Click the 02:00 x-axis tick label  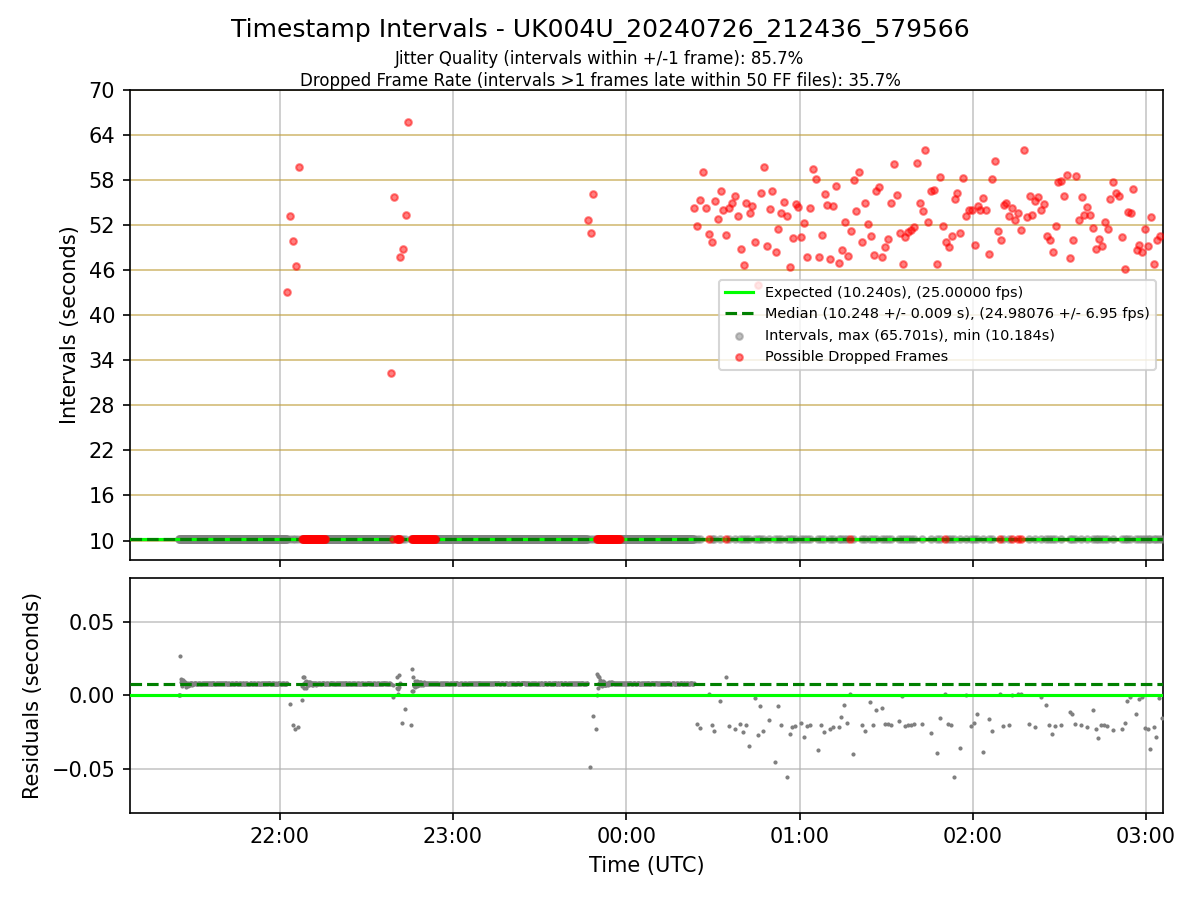pos(973,834)
